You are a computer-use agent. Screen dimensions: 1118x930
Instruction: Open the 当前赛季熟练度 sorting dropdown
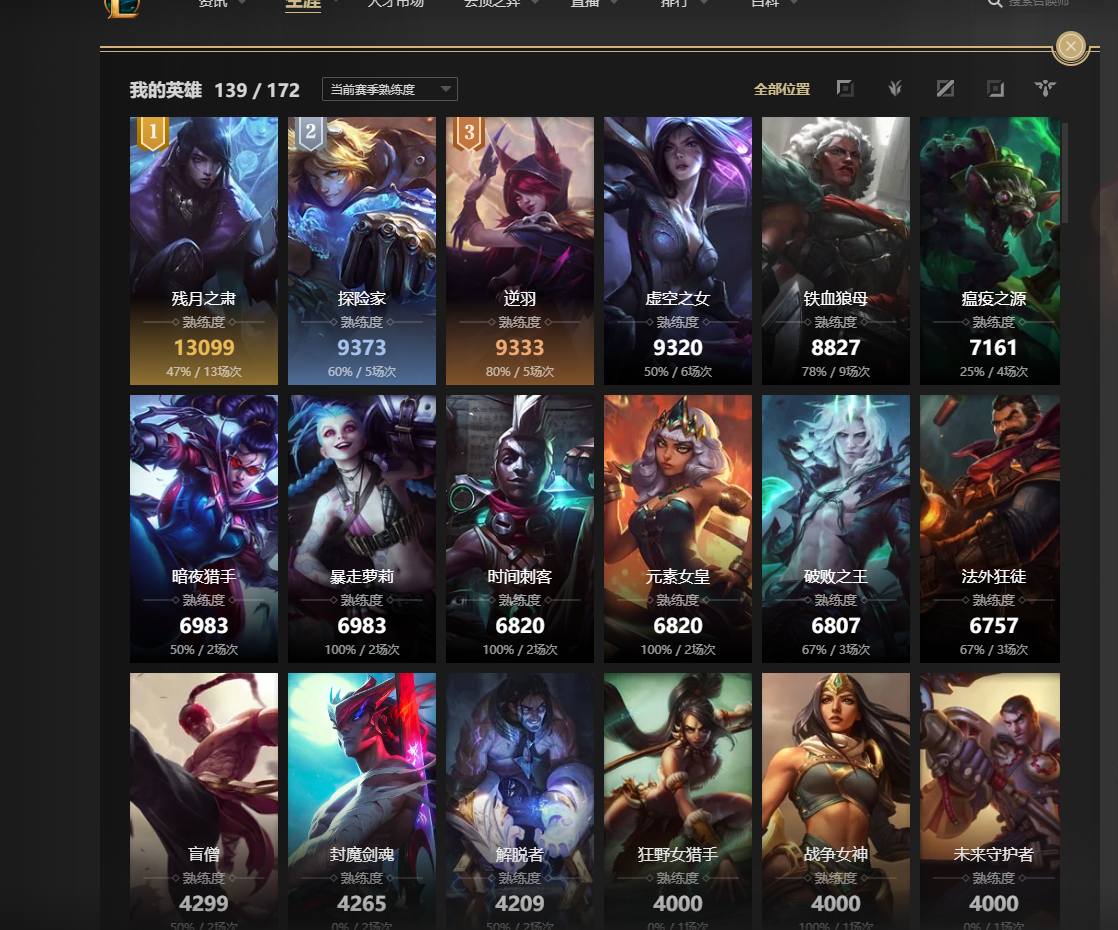[389, 89]
